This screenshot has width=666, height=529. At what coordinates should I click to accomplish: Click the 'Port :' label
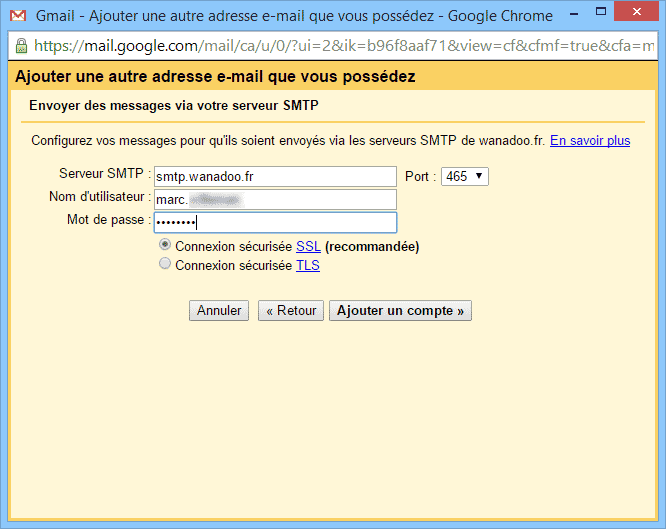click(x=420, y=176)
